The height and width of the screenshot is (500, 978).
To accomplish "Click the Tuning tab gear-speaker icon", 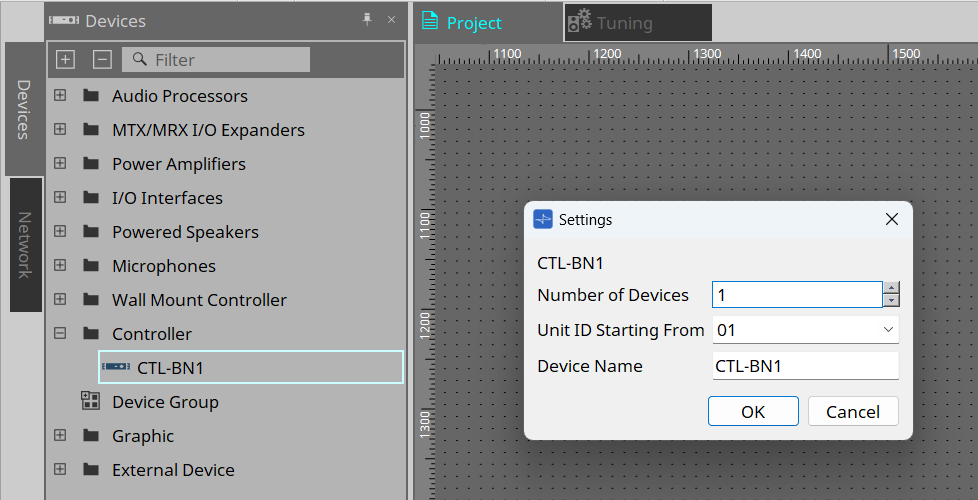I will [579, 21].
